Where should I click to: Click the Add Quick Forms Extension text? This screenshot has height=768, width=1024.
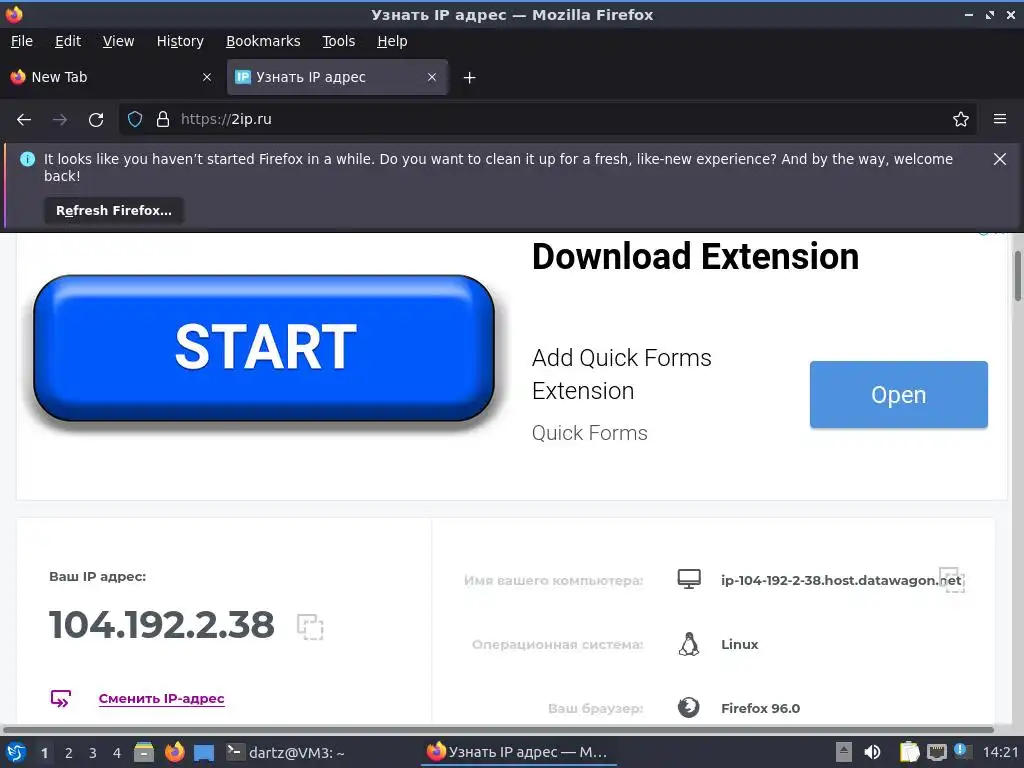click(x=621, y=374)
